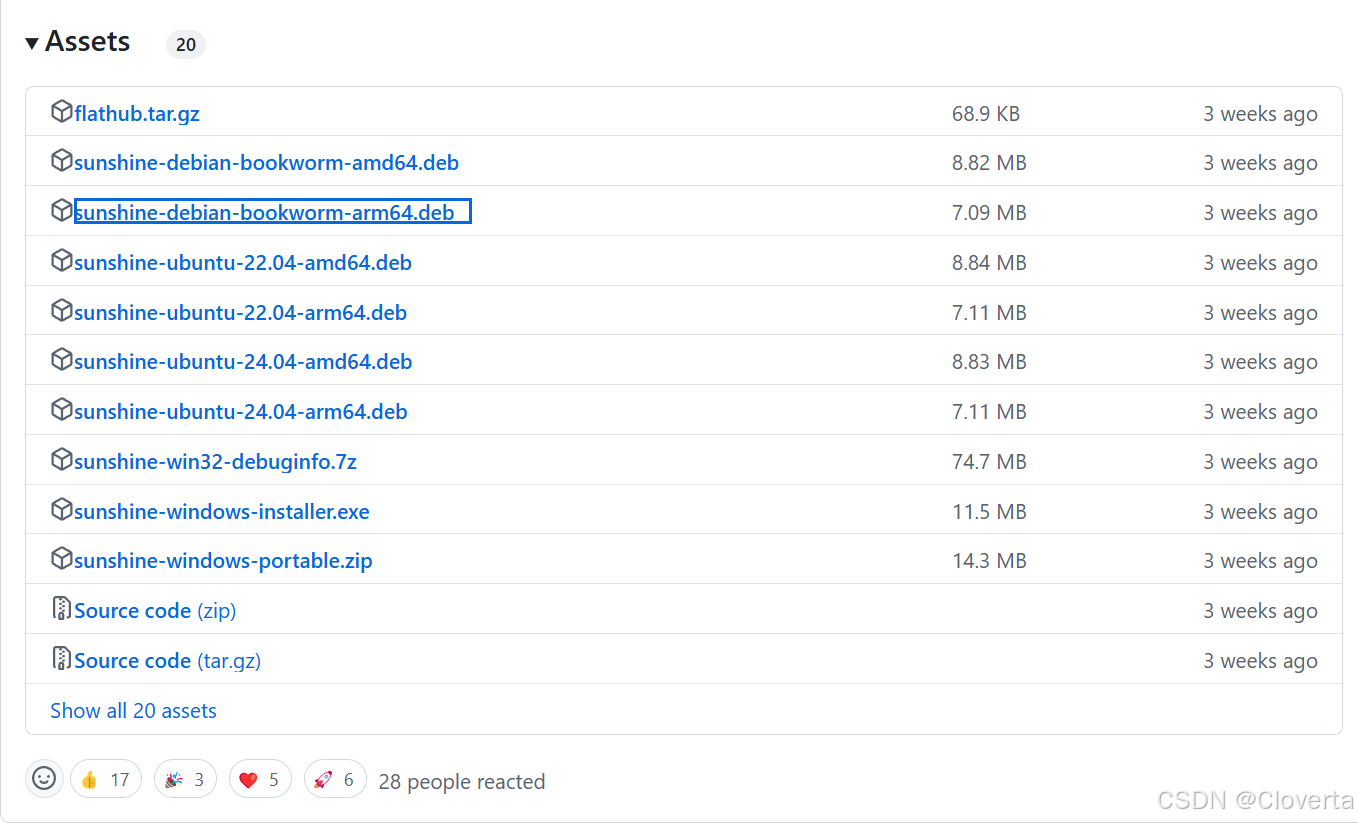Image resolution: width=1358 pixels, height=823 pixels.
Task: Toggle the party popper reaction with 3
Action: click(185, 779)
